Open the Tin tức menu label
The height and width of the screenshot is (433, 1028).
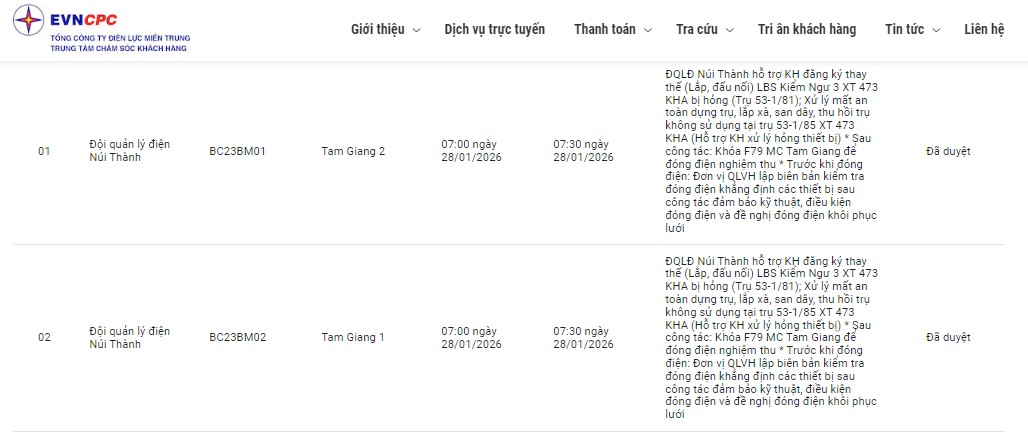tap(904, 29)
